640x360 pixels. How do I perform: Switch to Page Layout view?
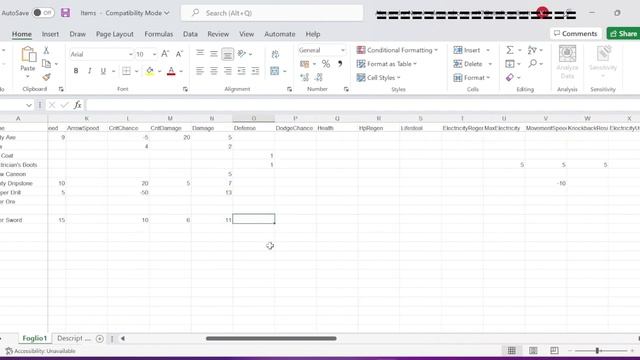click(533, 351)
